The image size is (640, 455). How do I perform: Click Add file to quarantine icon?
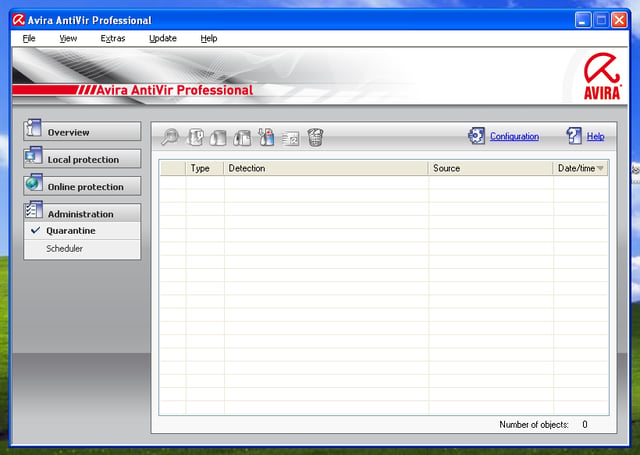tap(266, 137)
